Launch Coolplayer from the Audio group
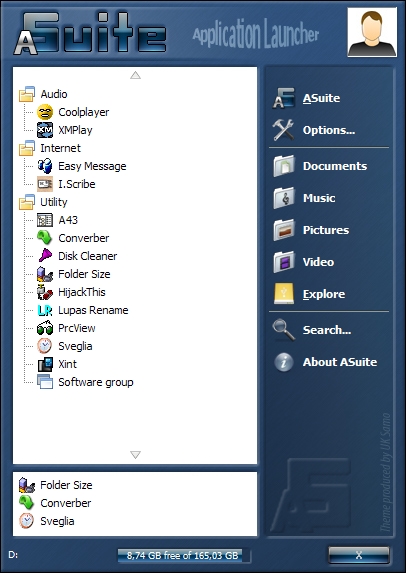This screenshot has height=573, width=406. pyautogui.click(x=83, y=112)
